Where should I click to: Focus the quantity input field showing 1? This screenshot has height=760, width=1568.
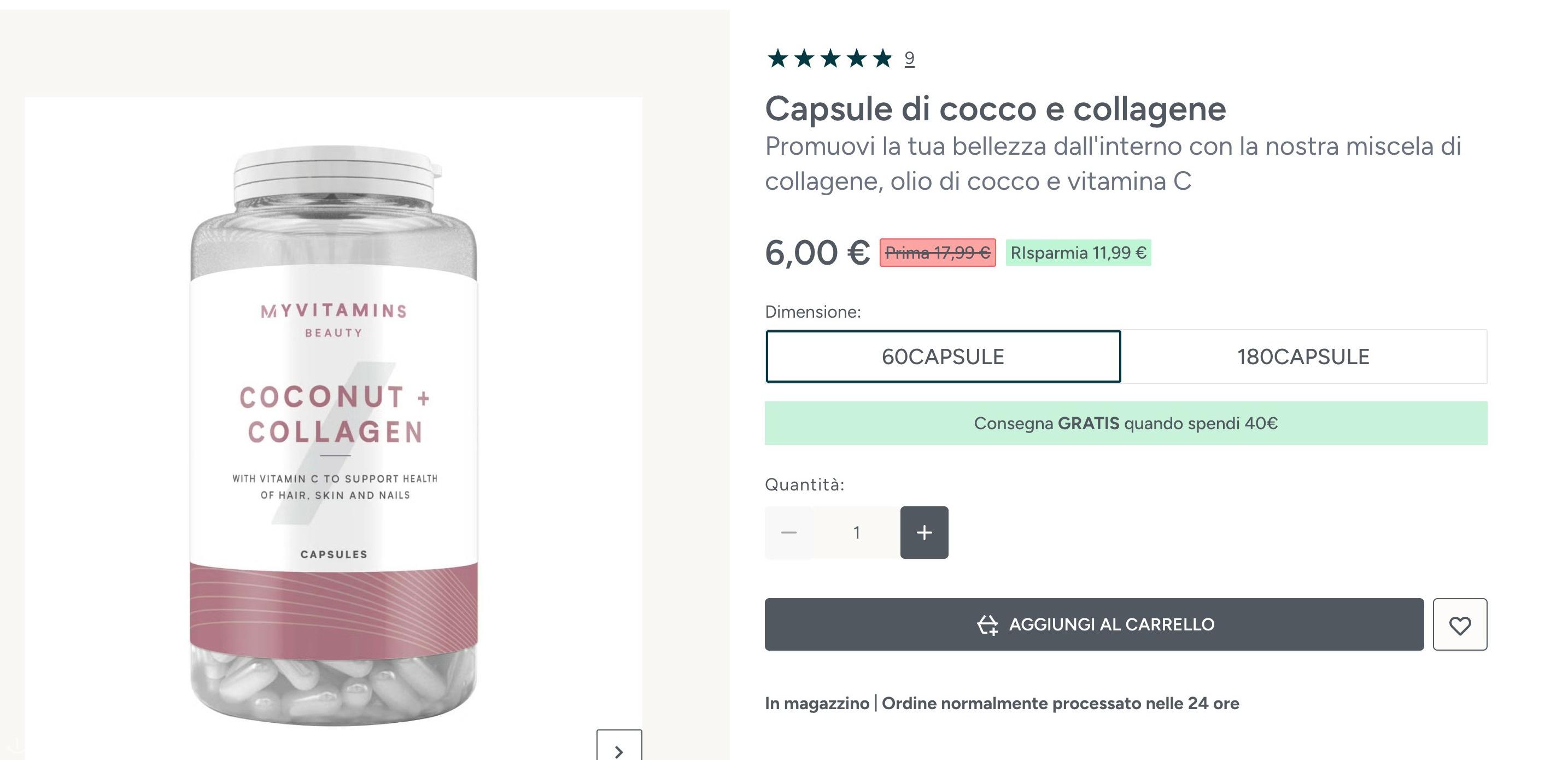(856, 532)
